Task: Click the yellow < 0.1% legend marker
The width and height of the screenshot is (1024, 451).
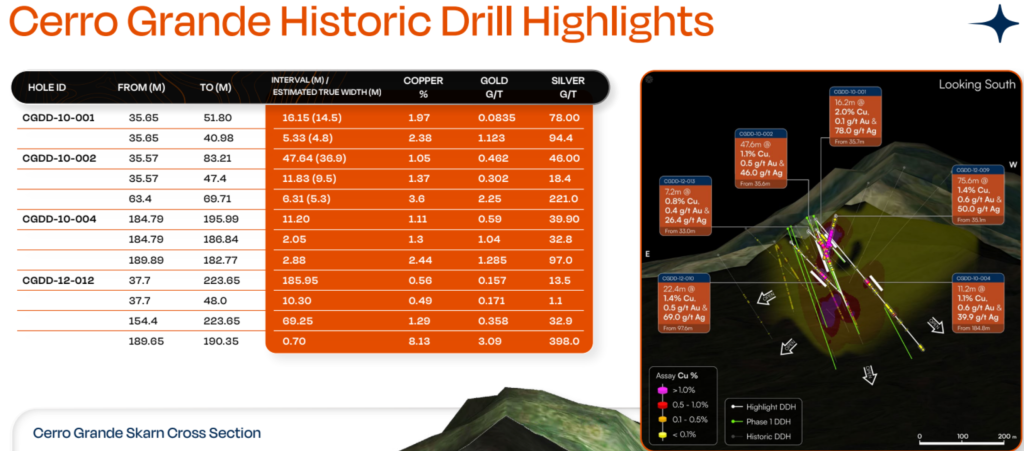Action: [661, 434]
